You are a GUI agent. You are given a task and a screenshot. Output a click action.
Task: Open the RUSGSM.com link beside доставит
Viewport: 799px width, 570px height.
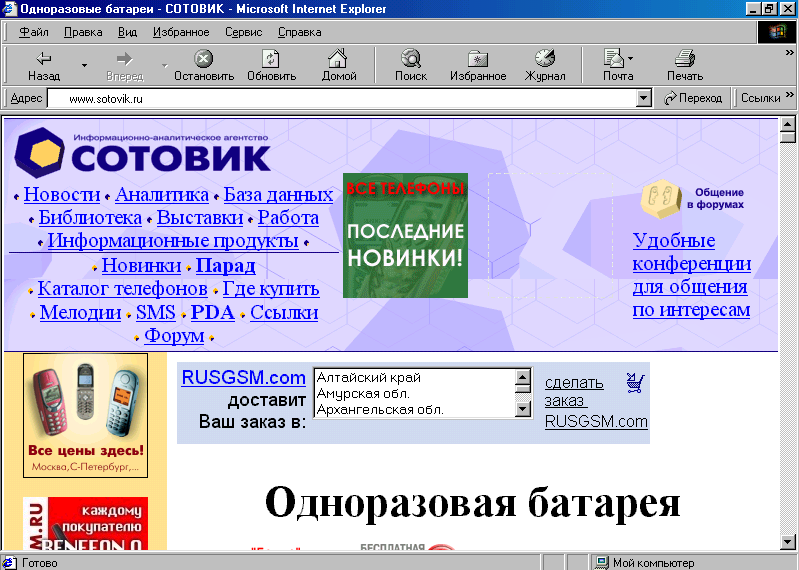tap(244, 377)
